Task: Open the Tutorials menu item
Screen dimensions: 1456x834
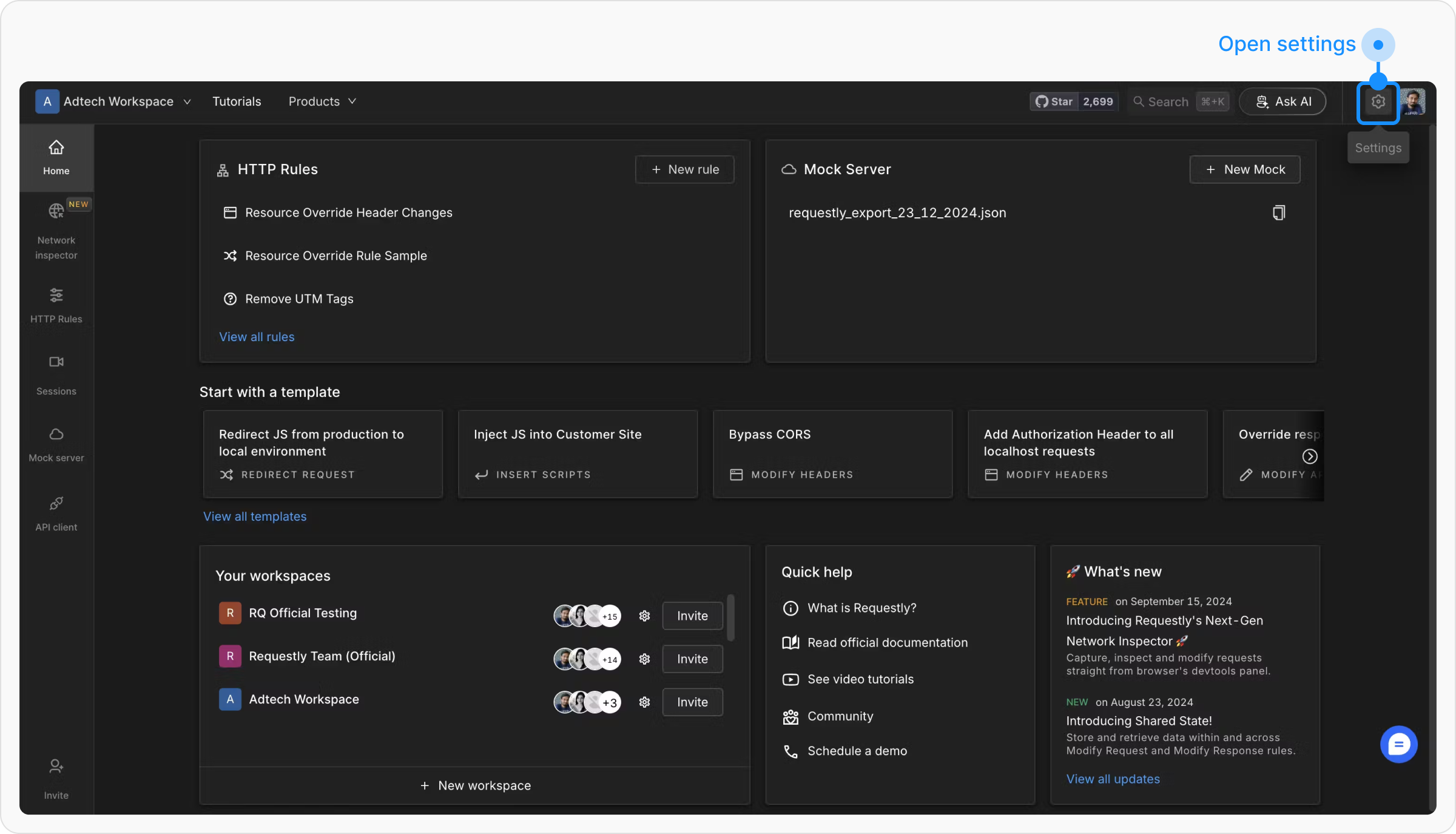Action: (x=237, y=101)
